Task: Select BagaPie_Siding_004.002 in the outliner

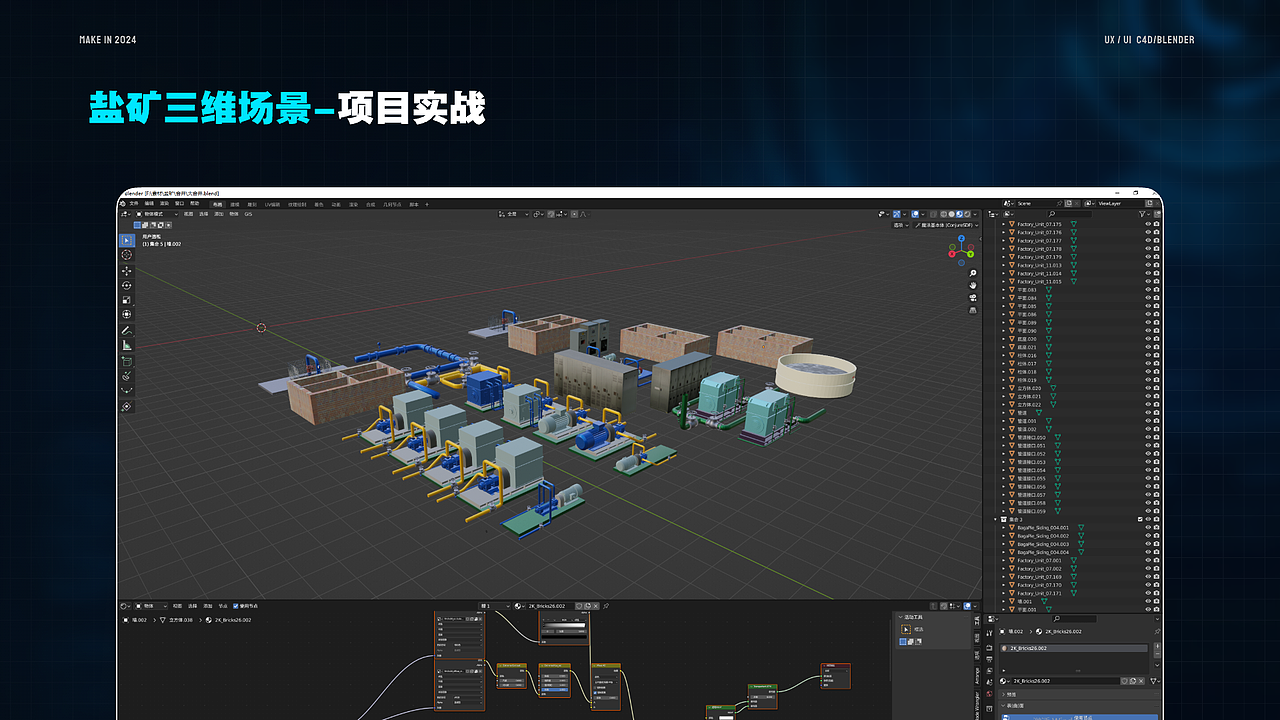Action: click(1043, 536)
